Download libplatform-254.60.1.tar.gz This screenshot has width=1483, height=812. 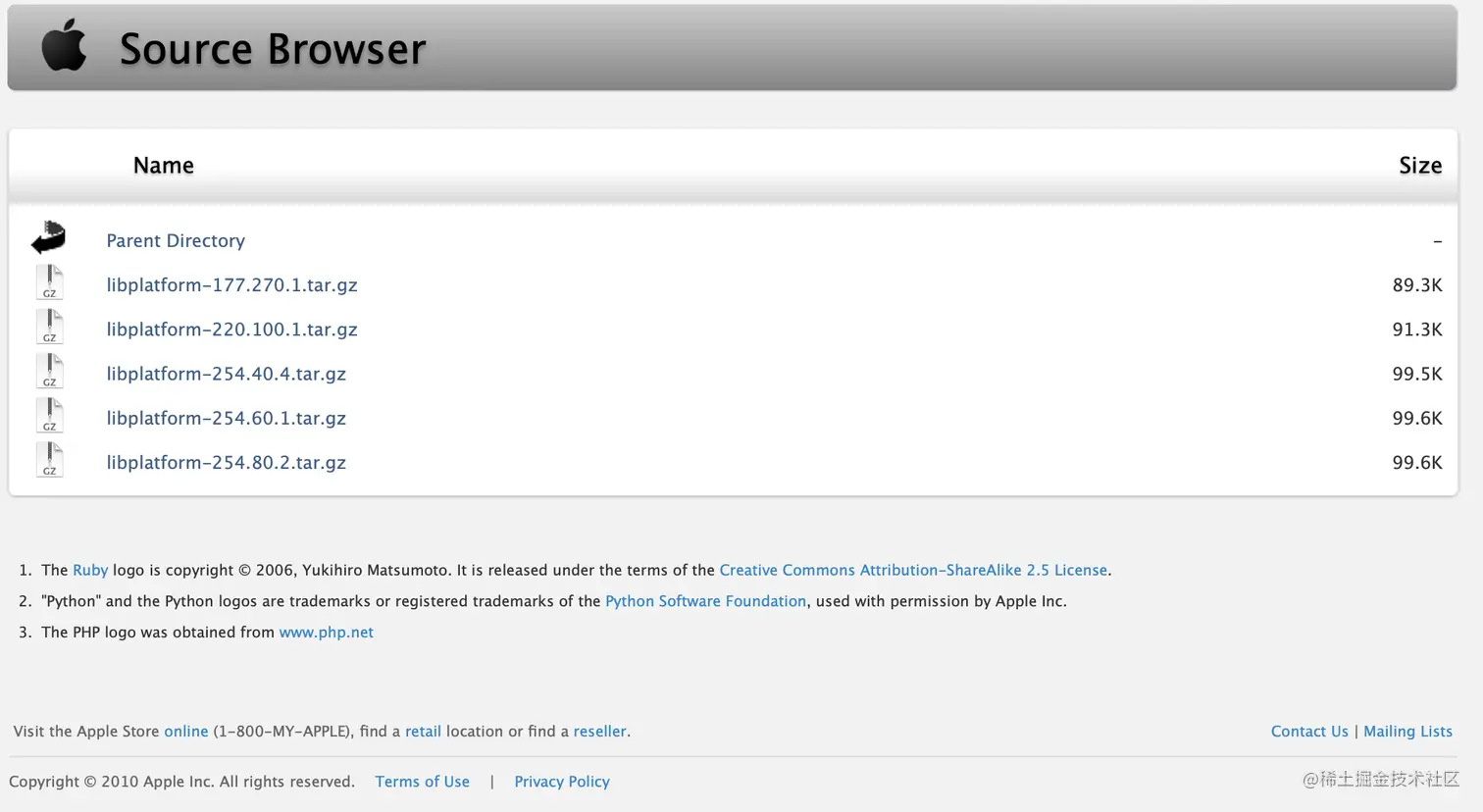click(227, 418)
